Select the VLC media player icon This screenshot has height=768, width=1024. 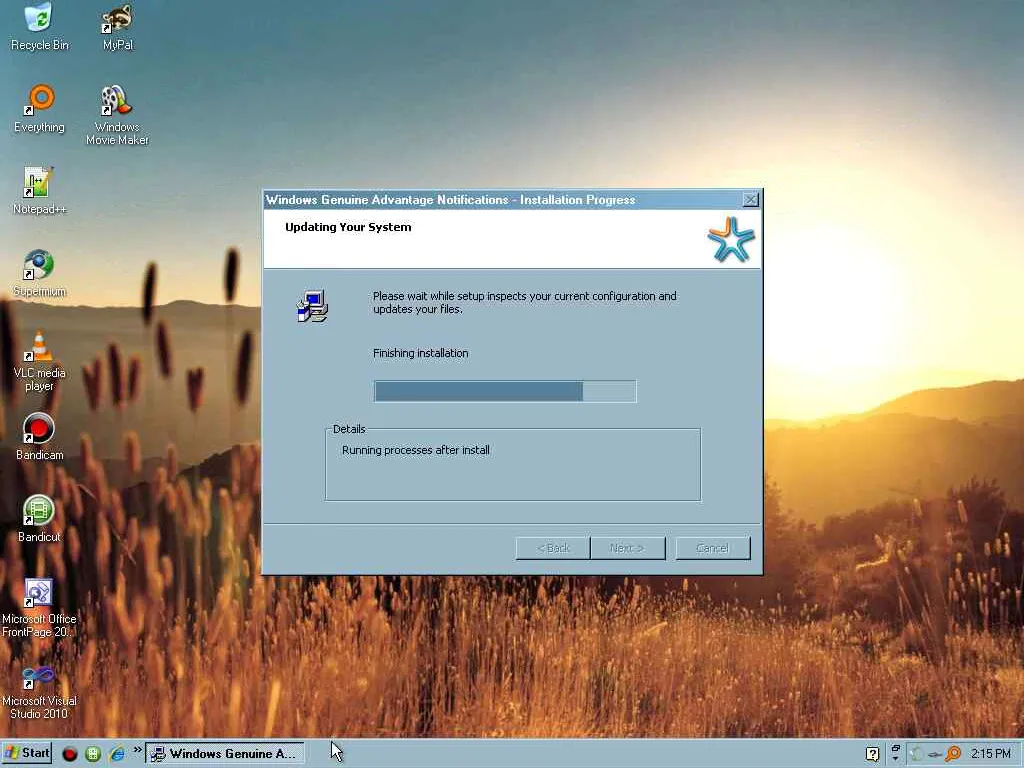pyautogui.click(x=39, y=361)
